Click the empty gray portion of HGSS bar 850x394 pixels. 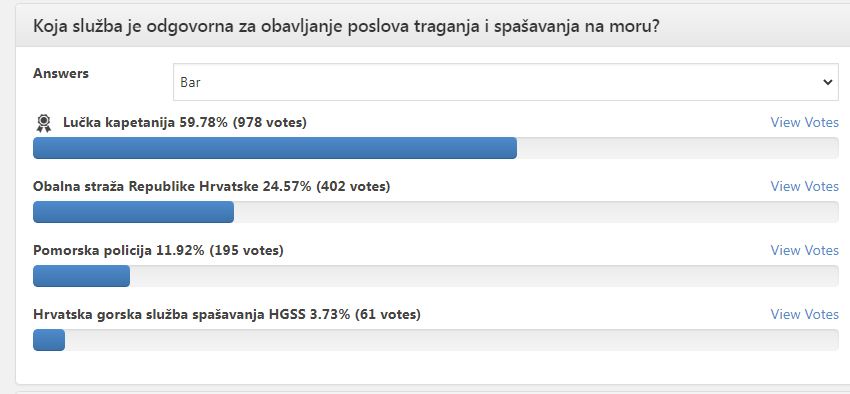pos(452,340)
